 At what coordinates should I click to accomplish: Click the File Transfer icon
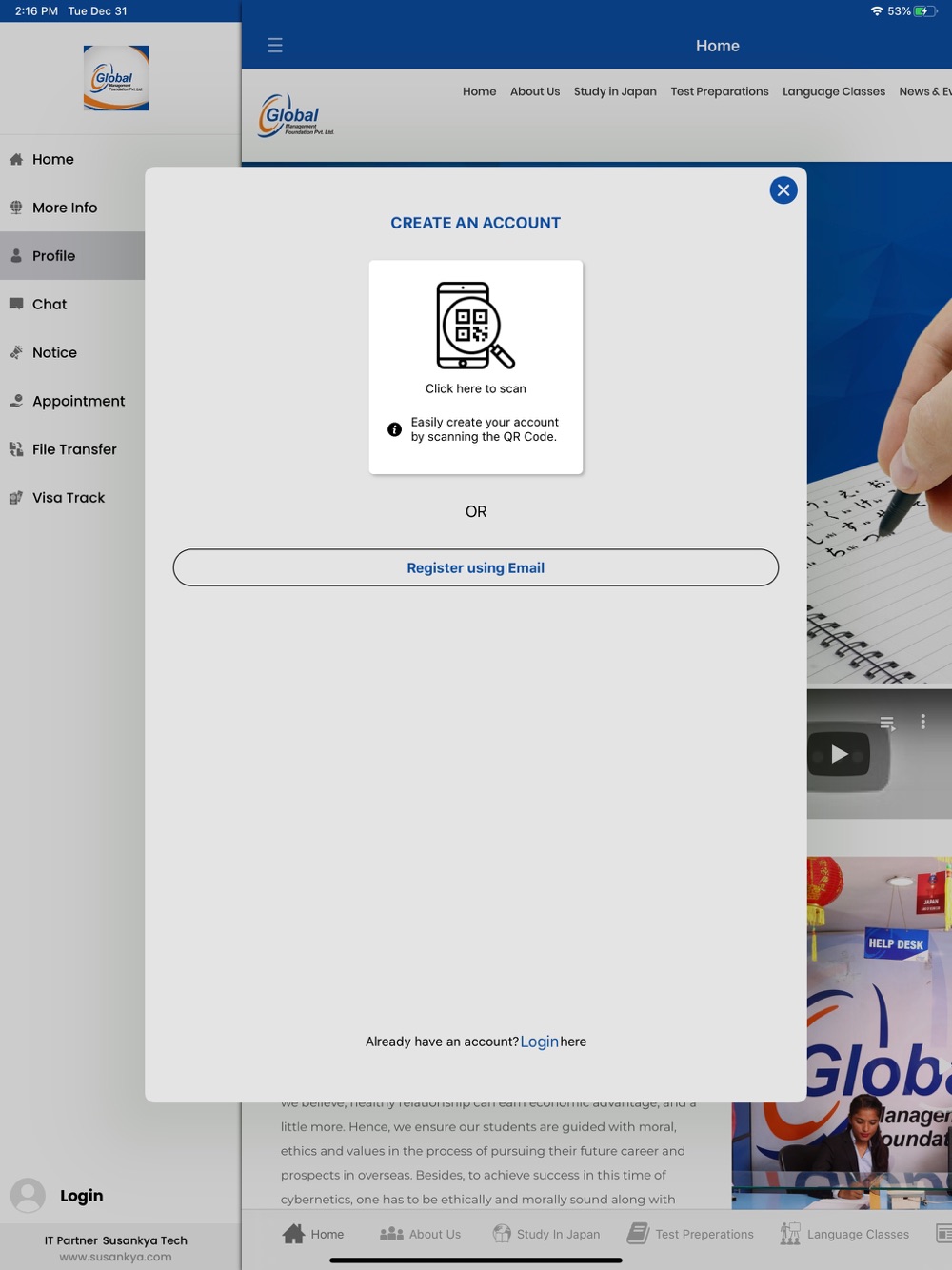tap(16, 449)
